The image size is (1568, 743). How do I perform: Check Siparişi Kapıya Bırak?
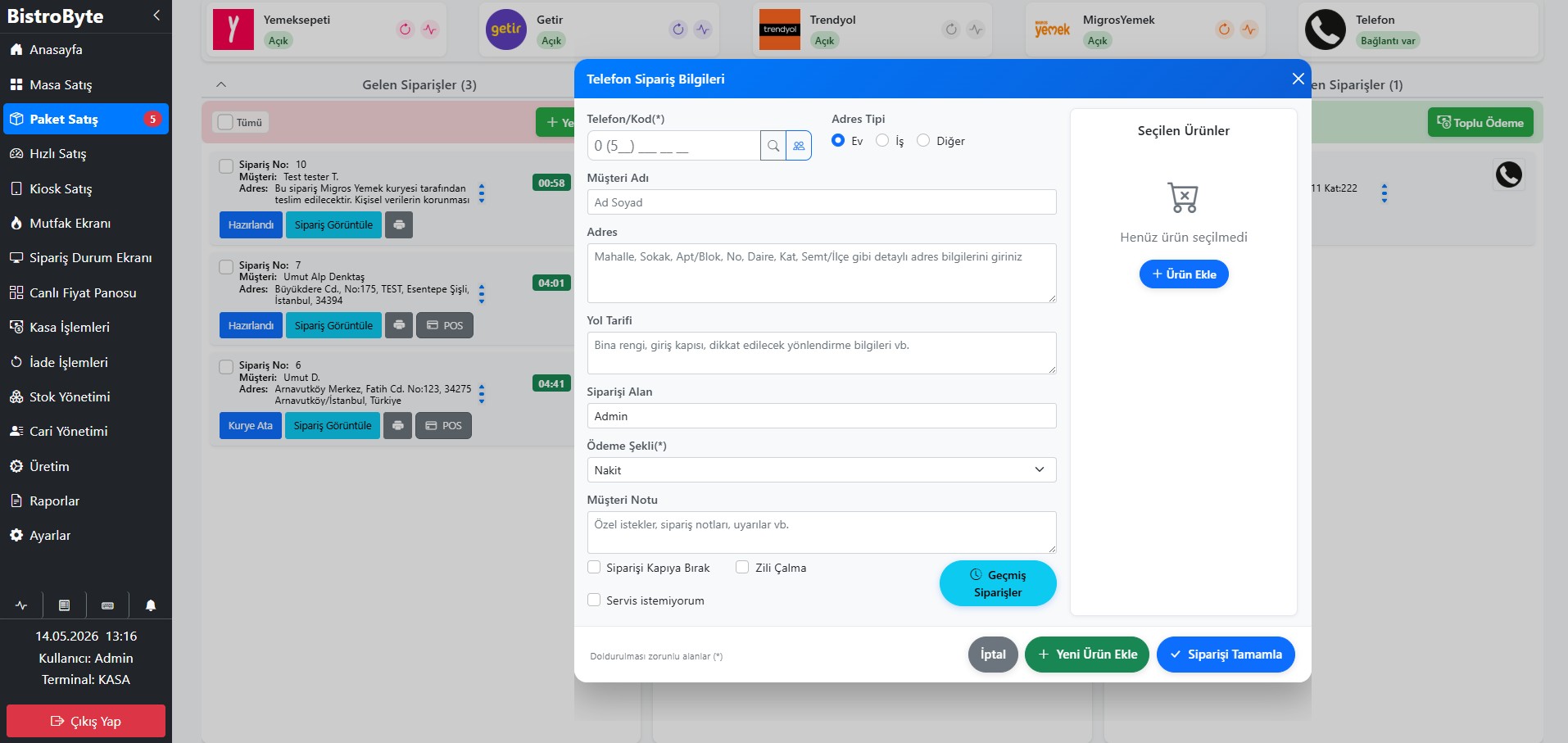594,567
